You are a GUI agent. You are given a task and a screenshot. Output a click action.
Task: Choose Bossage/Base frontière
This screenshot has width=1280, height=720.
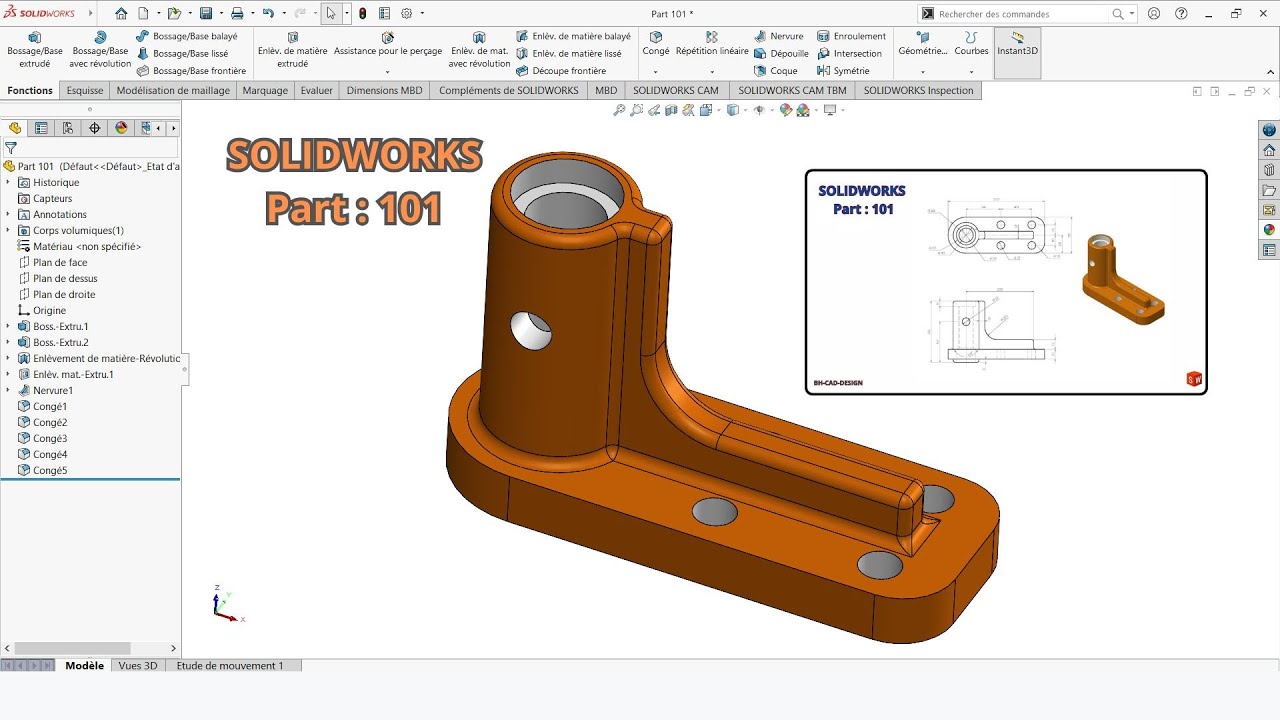191,71
